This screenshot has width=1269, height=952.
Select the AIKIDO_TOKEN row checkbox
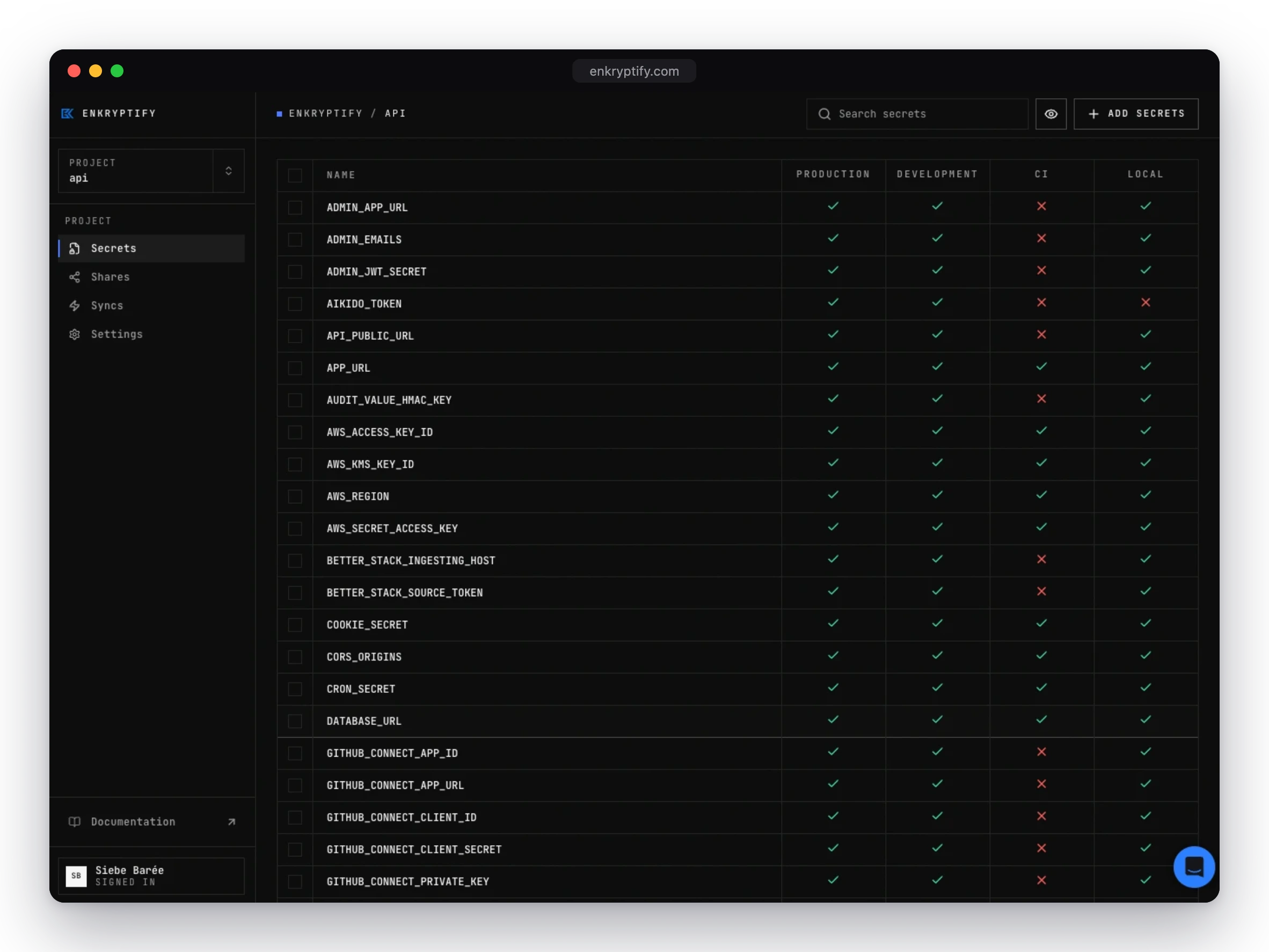[x=295, y=304]
